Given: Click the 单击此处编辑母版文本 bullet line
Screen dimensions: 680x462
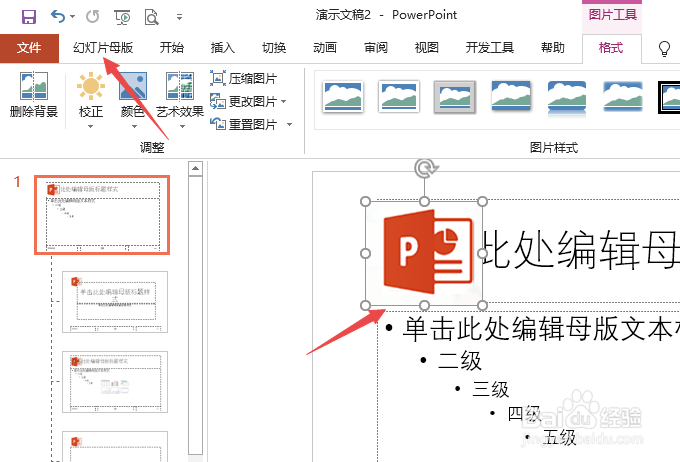Looking at the screenshot, I should (541, 328).
